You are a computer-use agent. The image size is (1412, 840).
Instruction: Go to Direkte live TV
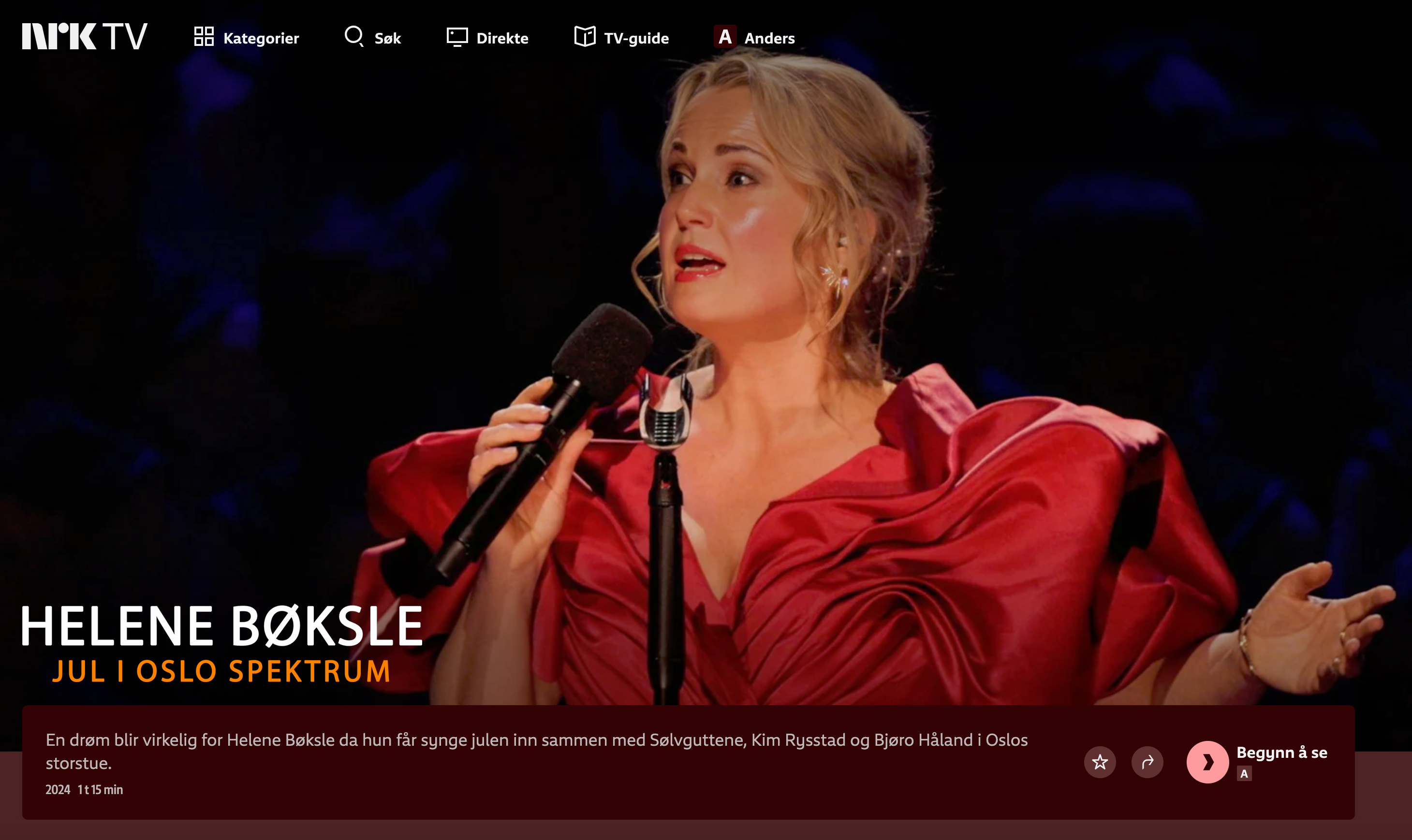502,38
